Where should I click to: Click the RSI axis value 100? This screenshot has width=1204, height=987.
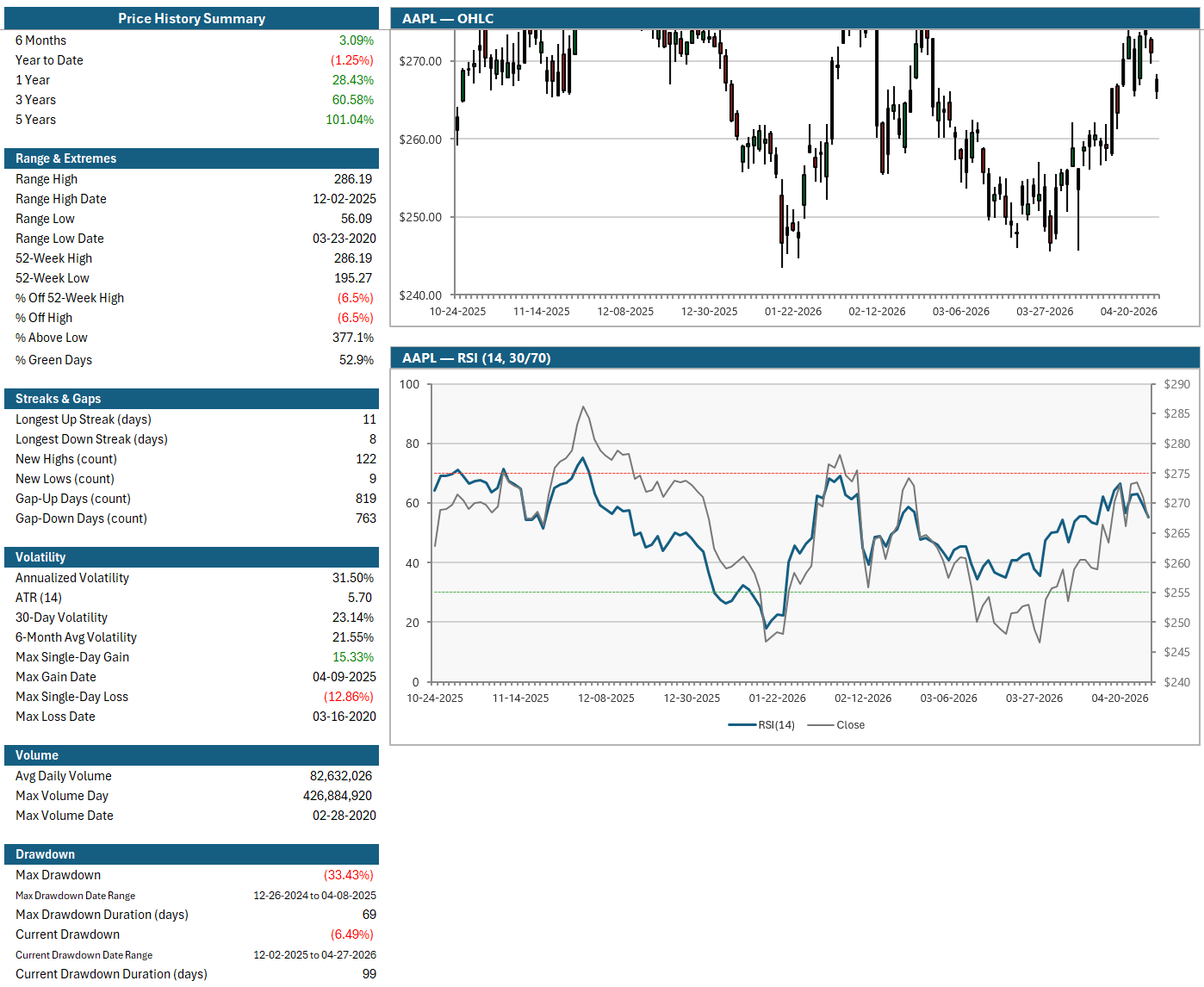point(410,384)
